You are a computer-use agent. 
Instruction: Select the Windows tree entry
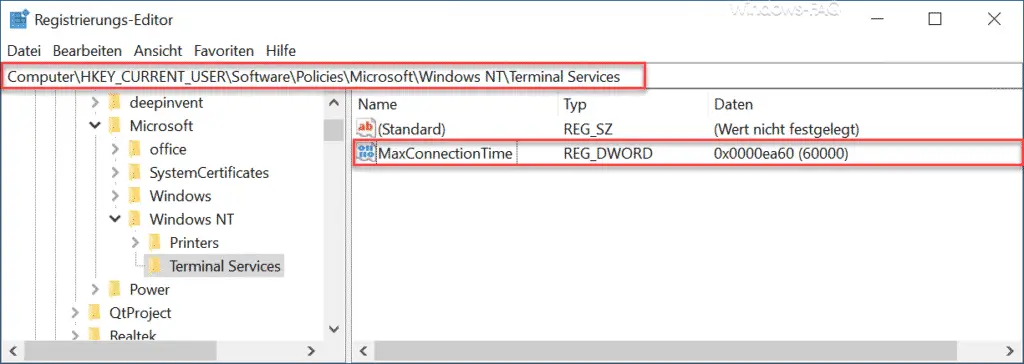click(x=180, y=196)
